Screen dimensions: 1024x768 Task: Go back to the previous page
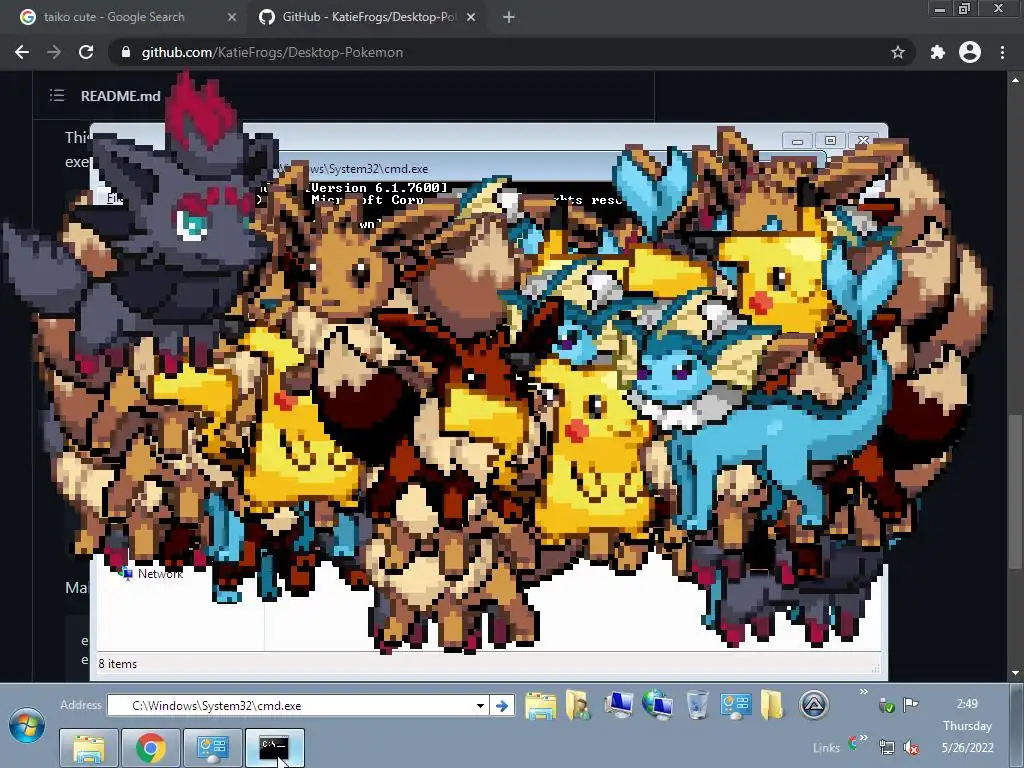tap(22, 52)
